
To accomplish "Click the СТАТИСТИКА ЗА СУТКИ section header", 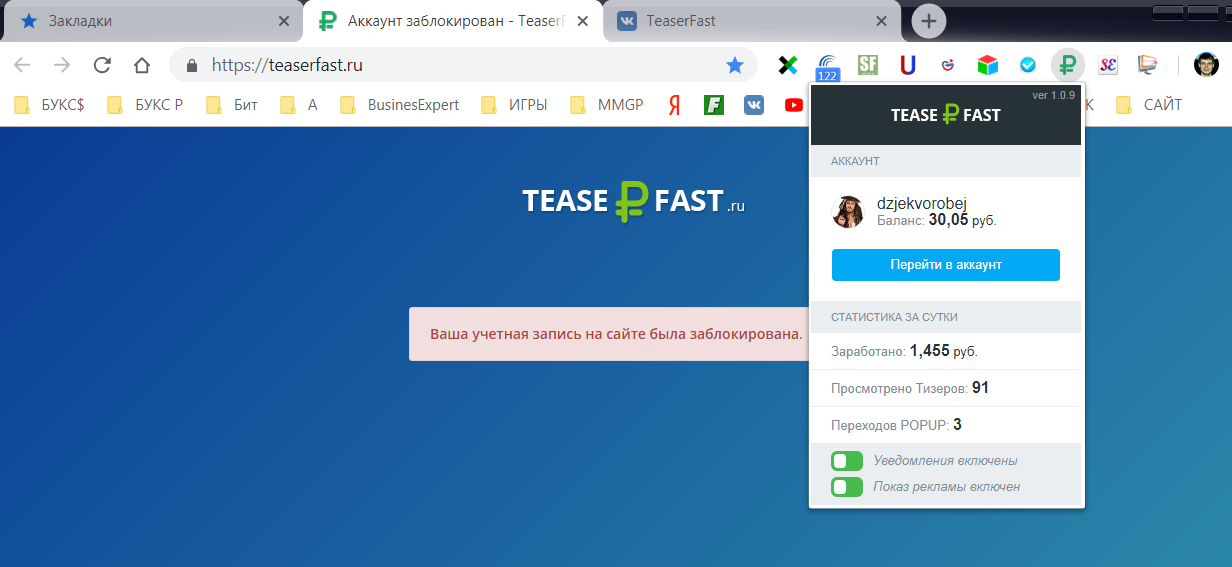I will (946, 317).
